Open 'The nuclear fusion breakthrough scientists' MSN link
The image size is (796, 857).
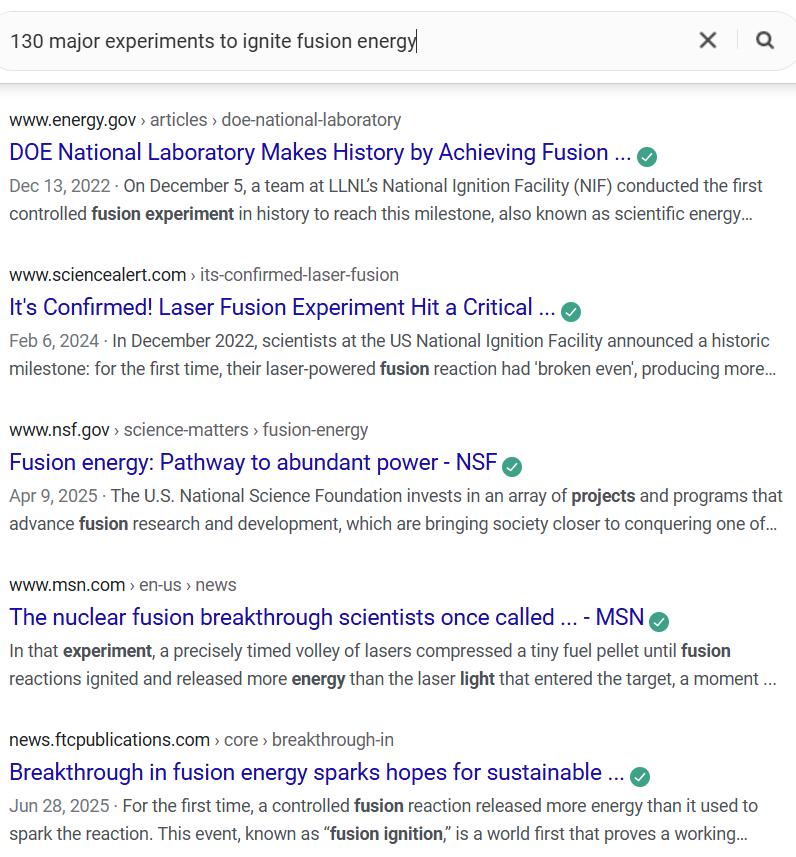pyautogui.click(x=326, y=618)
